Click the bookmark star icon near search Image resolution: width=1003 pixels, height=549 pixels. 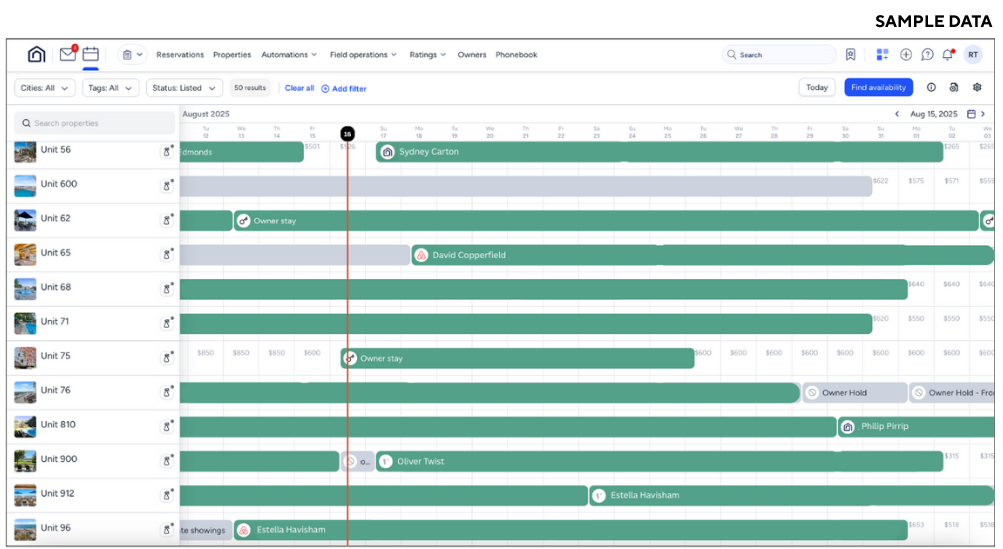pos(850,55)
